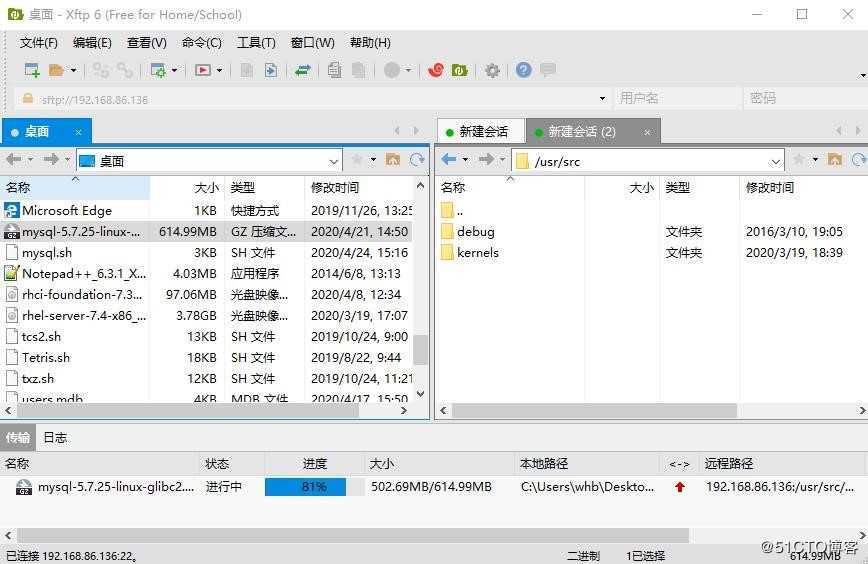
Task: Close the 桌面 tab
Action: [x=79, y=132]
